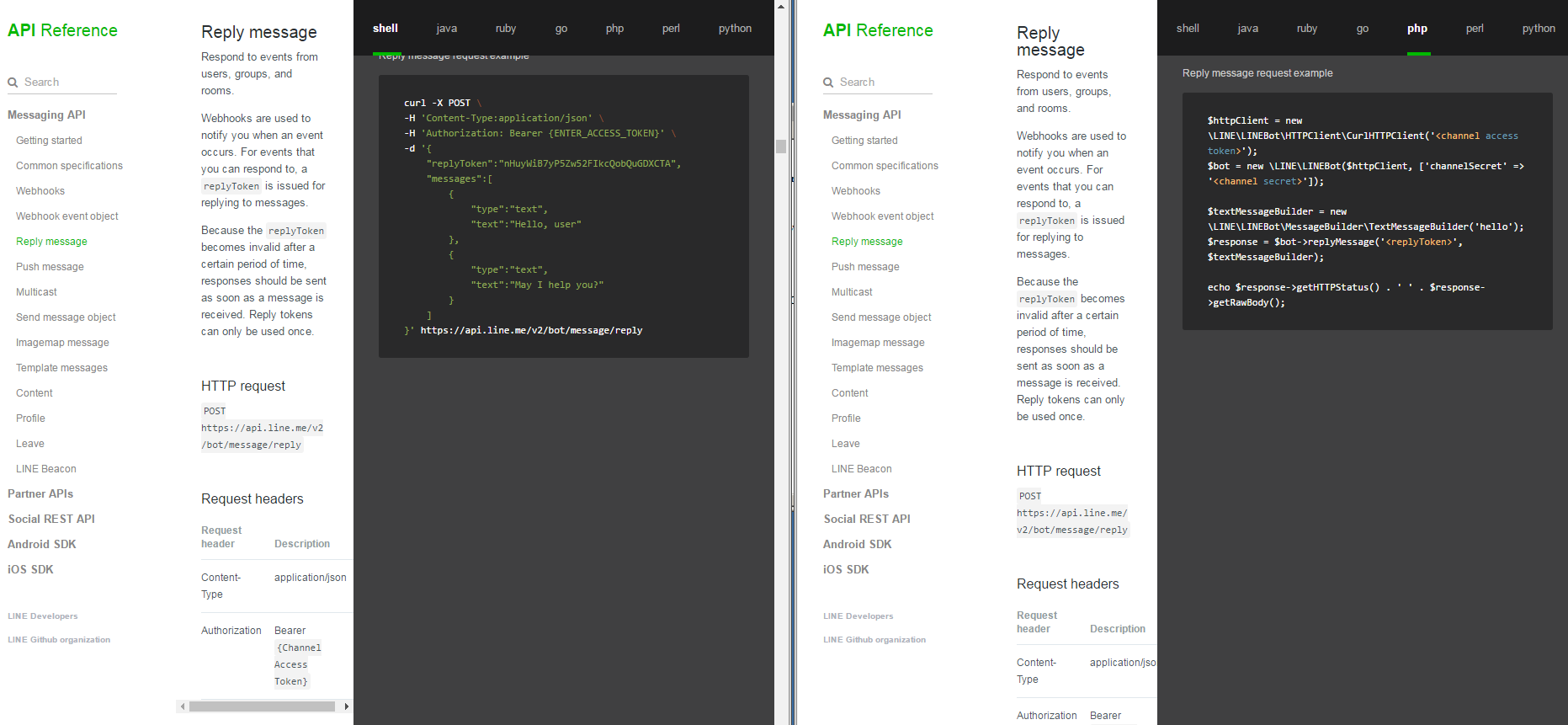Switch to the java tab in left pane
1568x725 pixels.
click(x=446, y=29)
